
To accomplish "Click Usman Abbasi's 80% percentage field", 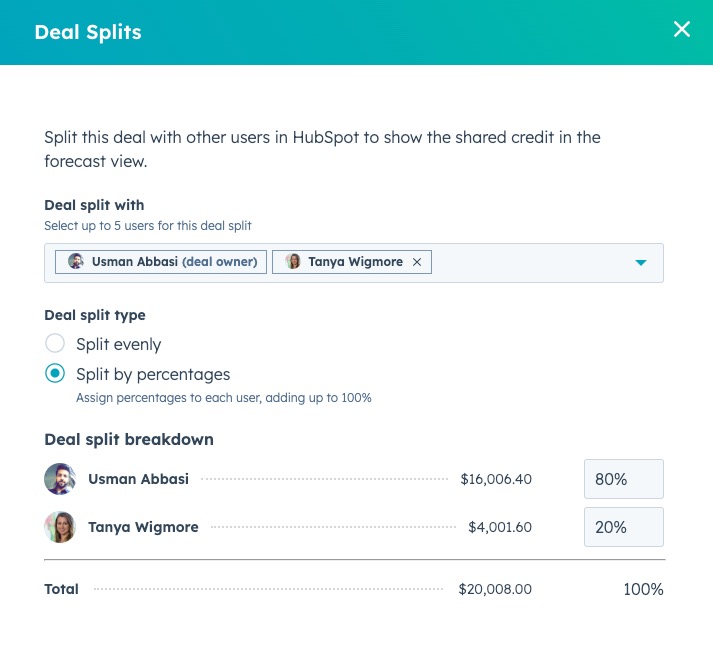I will pos(623,479).
